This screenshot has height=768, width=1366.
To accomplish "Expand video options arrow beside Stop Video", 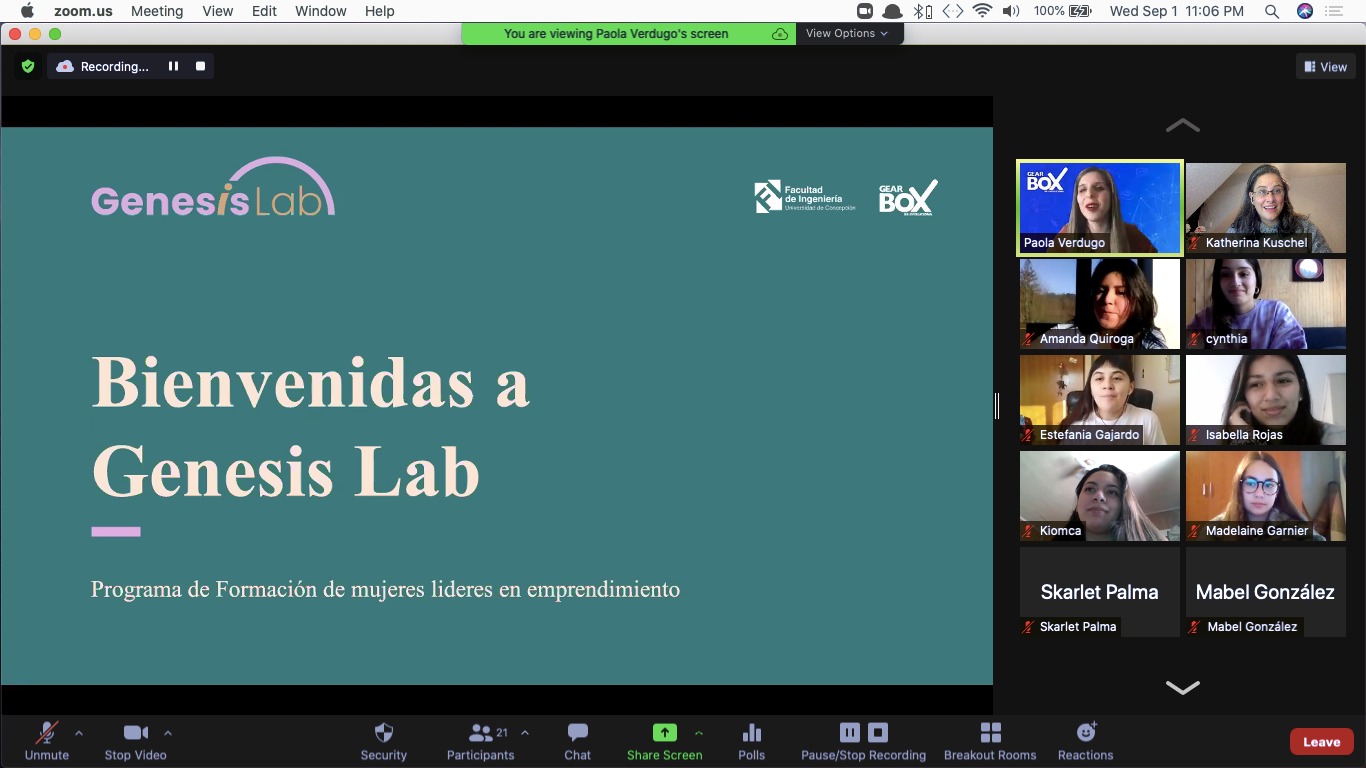I will tap(168, 732).
